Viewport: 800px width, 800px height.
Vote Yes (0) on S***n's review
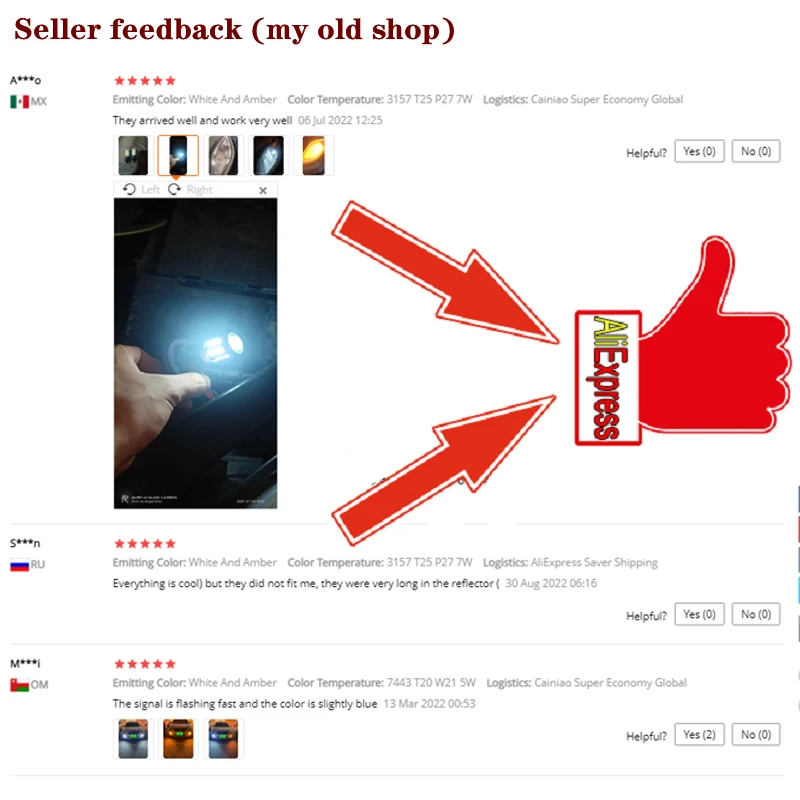(x=699, y=614)
